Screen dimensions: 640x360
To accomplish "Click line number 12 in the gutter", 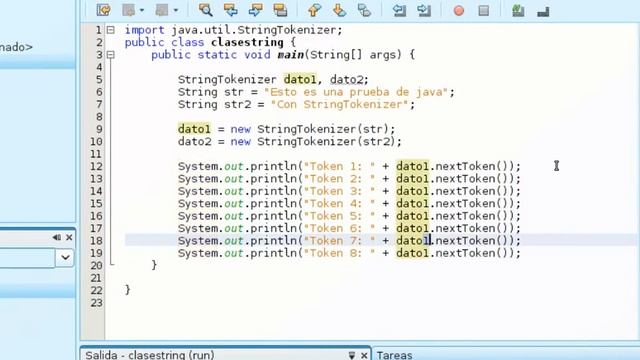I will click(96, 166).
